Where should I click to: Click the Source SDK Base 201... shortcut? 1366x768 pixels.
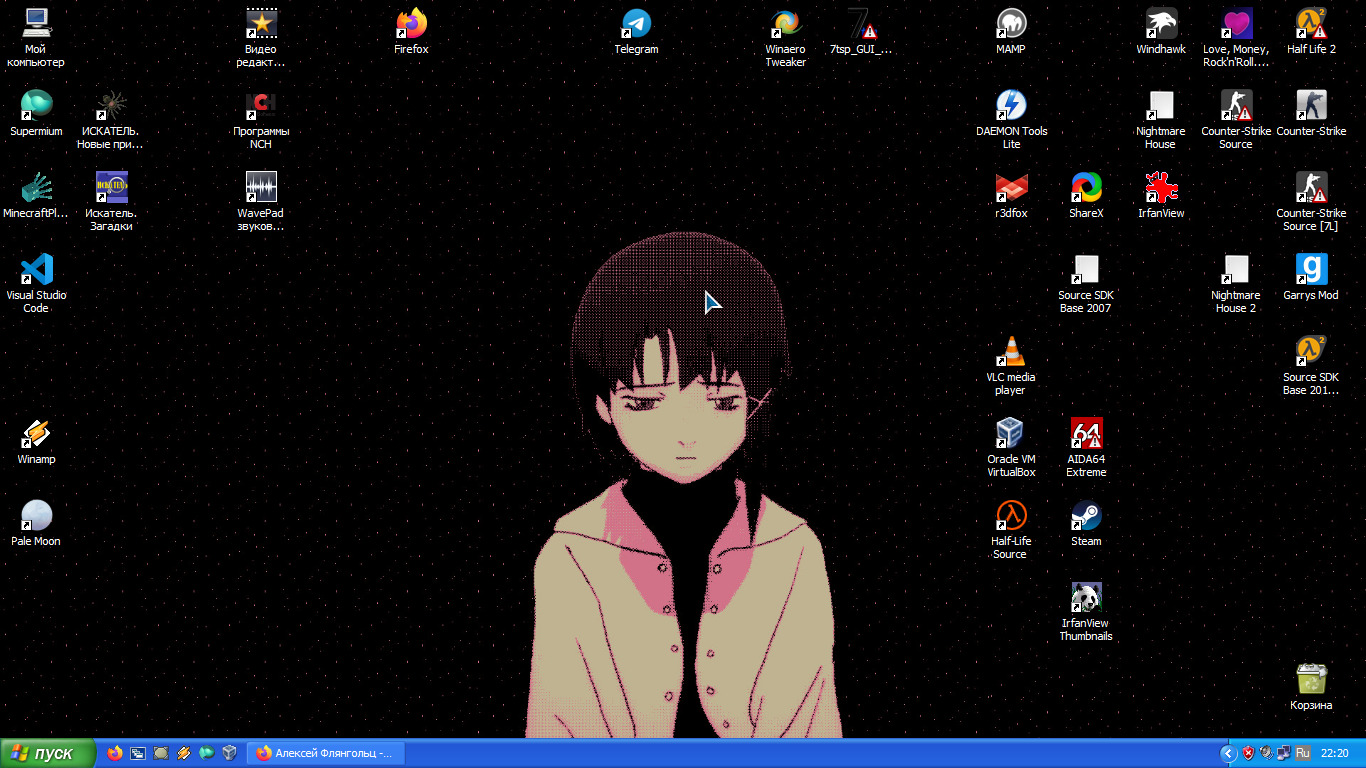1311,366
